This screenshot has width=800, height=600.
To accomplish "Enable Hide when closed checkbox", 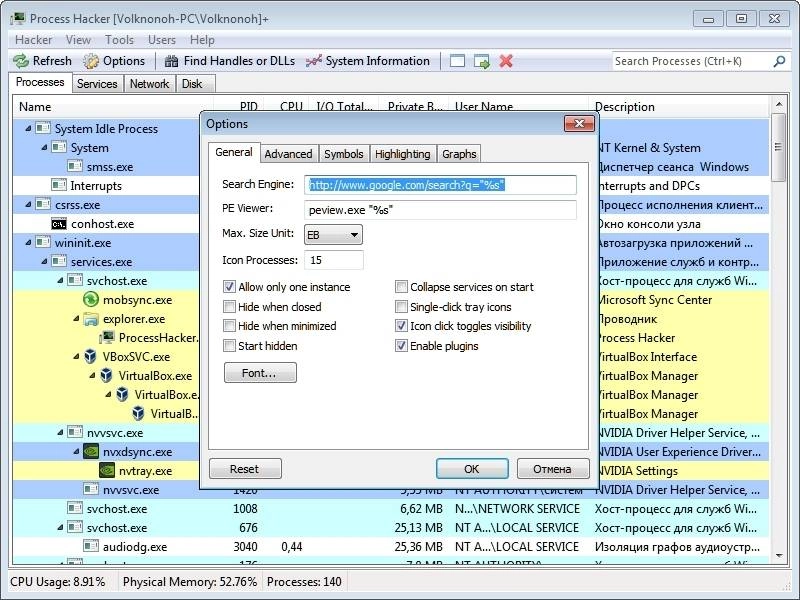I will pos(230,307).
